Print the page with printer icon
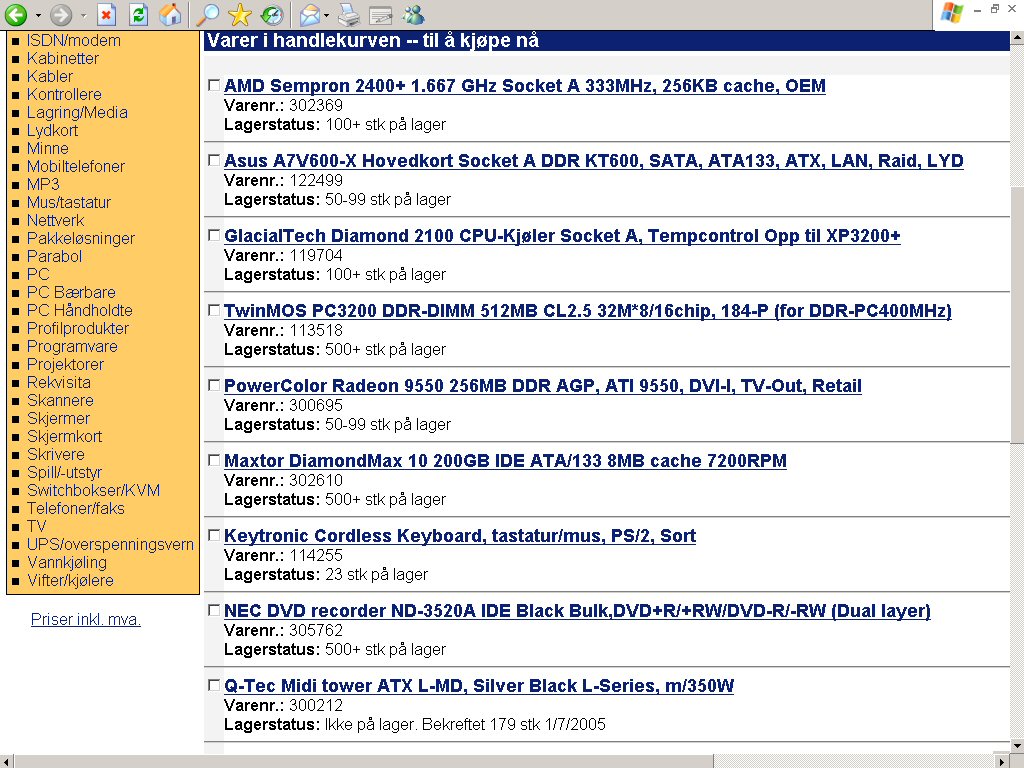Image resolution: width=1024 pixels, height=768 pixels. click(349, 14)
